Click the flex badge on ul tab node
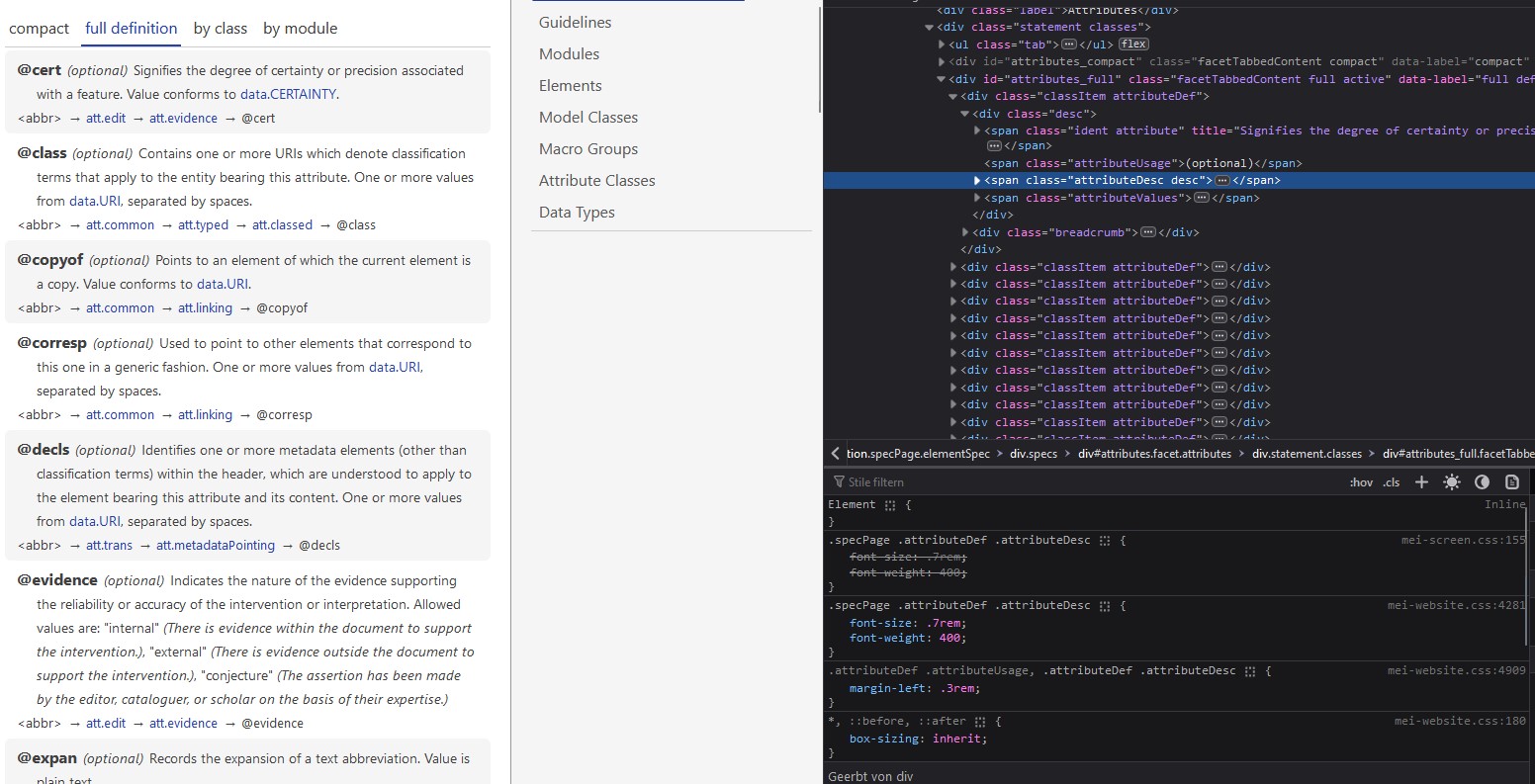This screenshot has width=1535, height=784. [1134, 44]
